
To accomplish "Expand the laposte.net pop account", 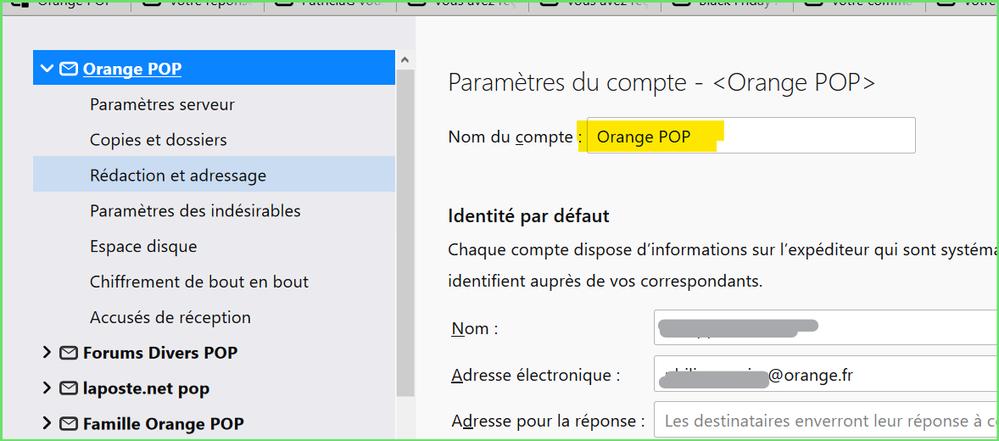I will [47, 388].
